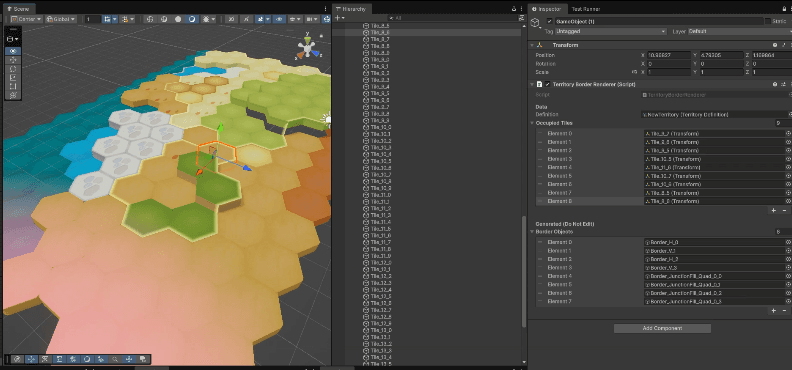This screenshot has width=792, height=370.
Task: Toggle the highlighted shaded draw mode button
Action: [192, 19]
